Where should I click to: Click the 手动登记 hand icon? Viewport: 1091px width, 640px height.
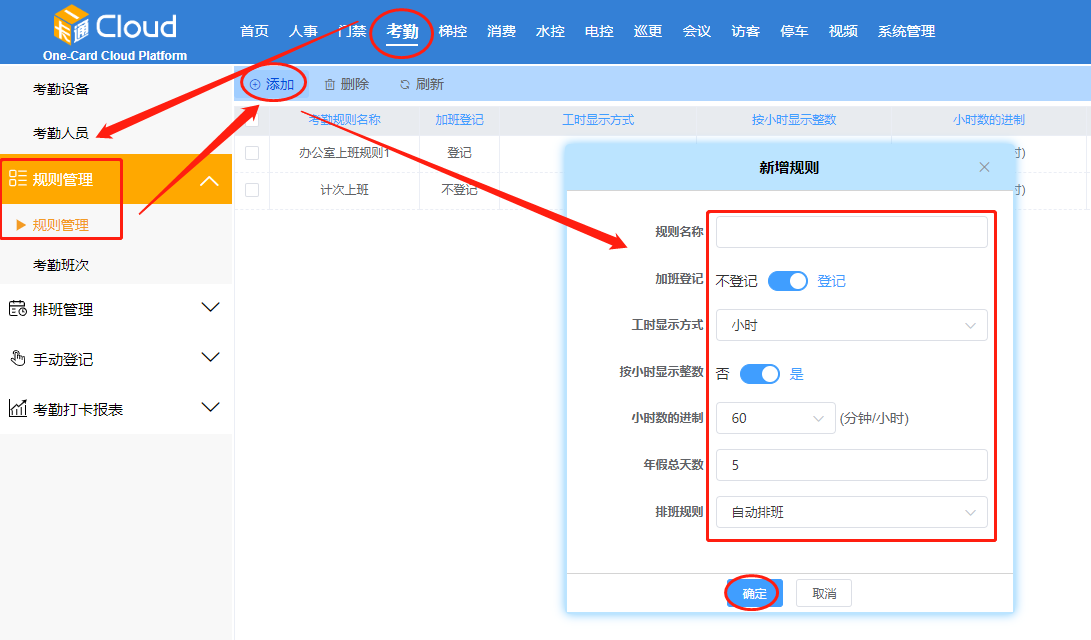tap(17, 359)
